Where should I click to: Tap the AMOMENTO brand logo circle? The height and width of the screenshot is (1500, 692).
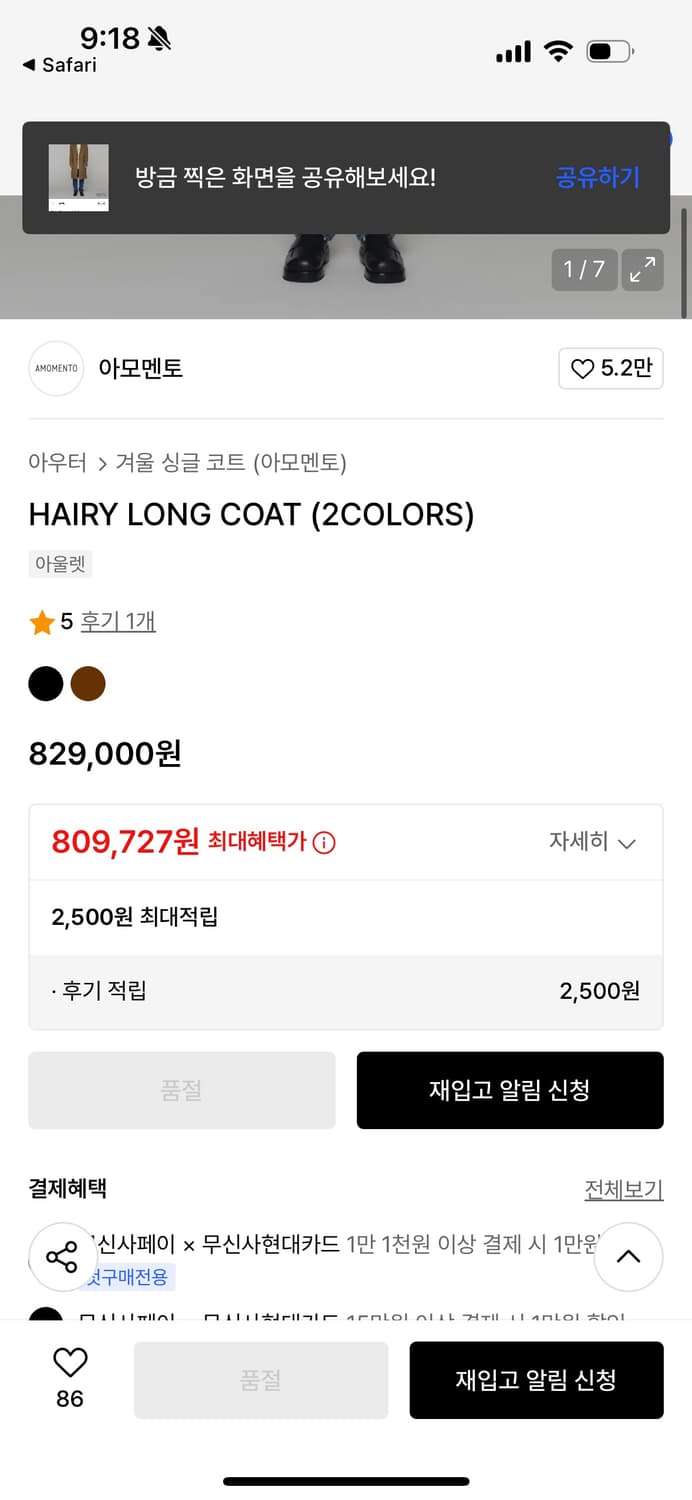point(56,369)
